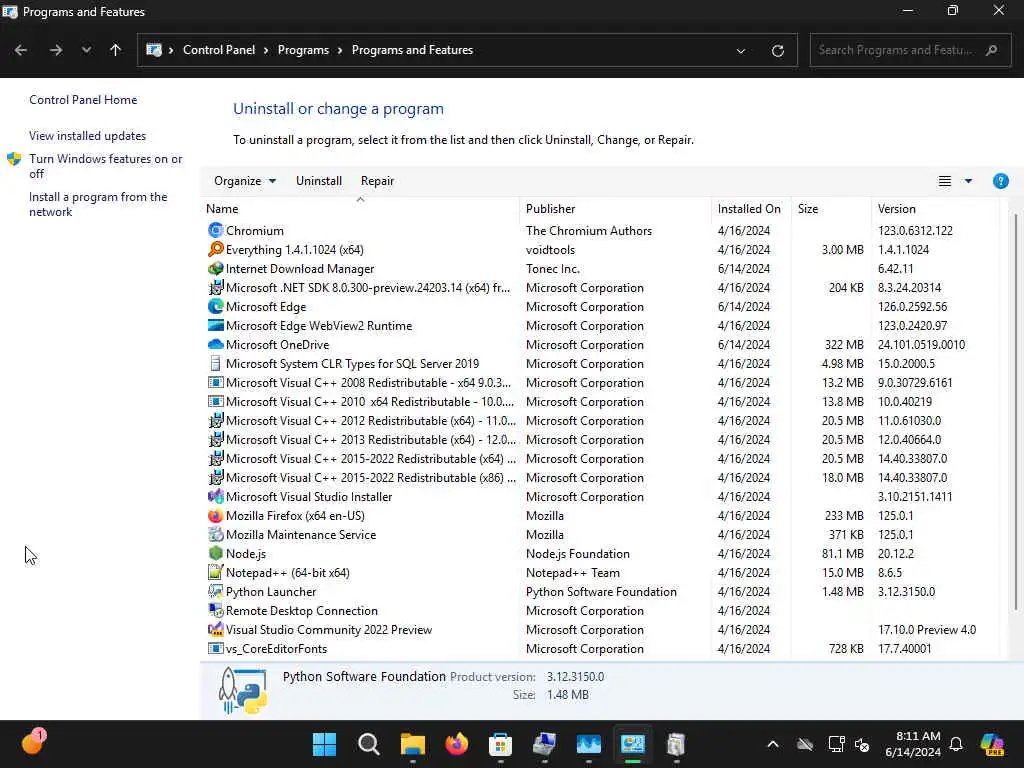Viewport: 1024px width, 768px height.
Task: Open the help question mark button
Action: 1000,181
